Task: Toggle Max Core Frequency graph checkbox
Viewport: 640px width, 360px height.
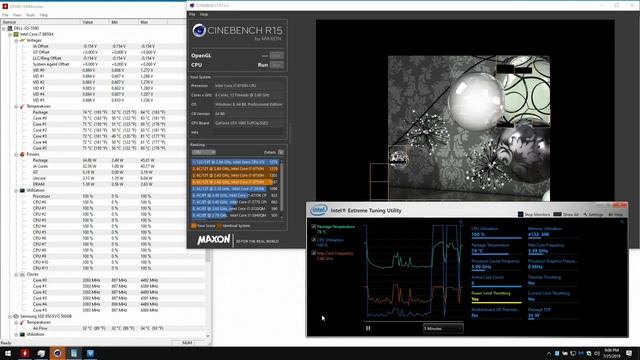Action: (x=313, y=253)
